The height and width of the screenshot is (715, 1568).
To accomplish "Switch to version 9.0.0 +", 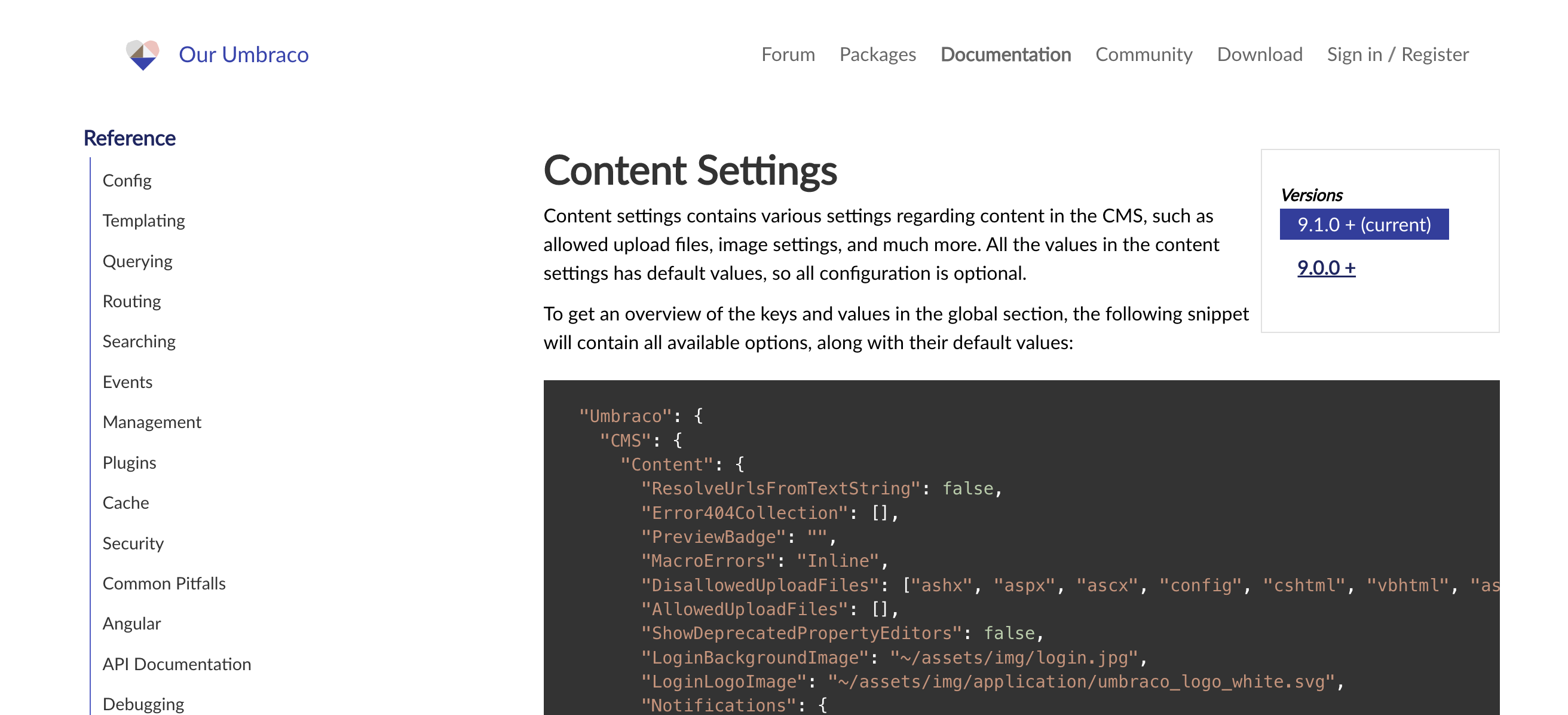I will pos(1325,267).
